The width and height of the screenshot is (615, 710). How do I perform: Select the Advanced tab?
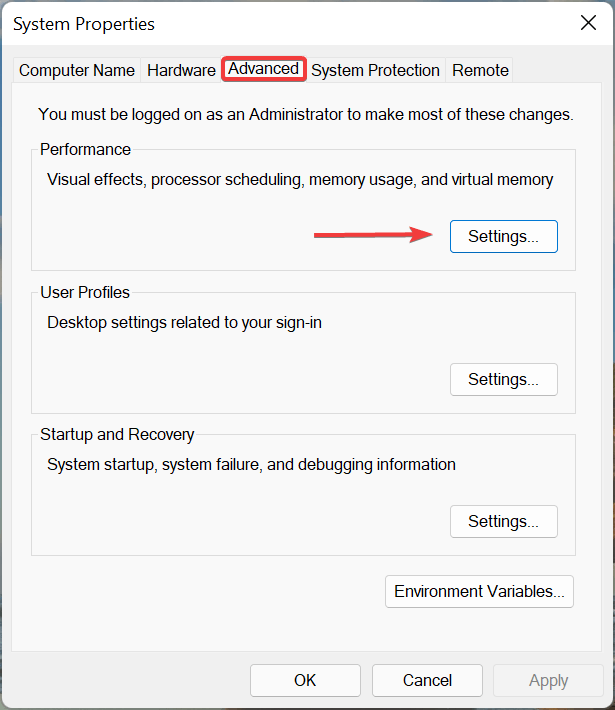pyautogui.click(x=264, y=68)
